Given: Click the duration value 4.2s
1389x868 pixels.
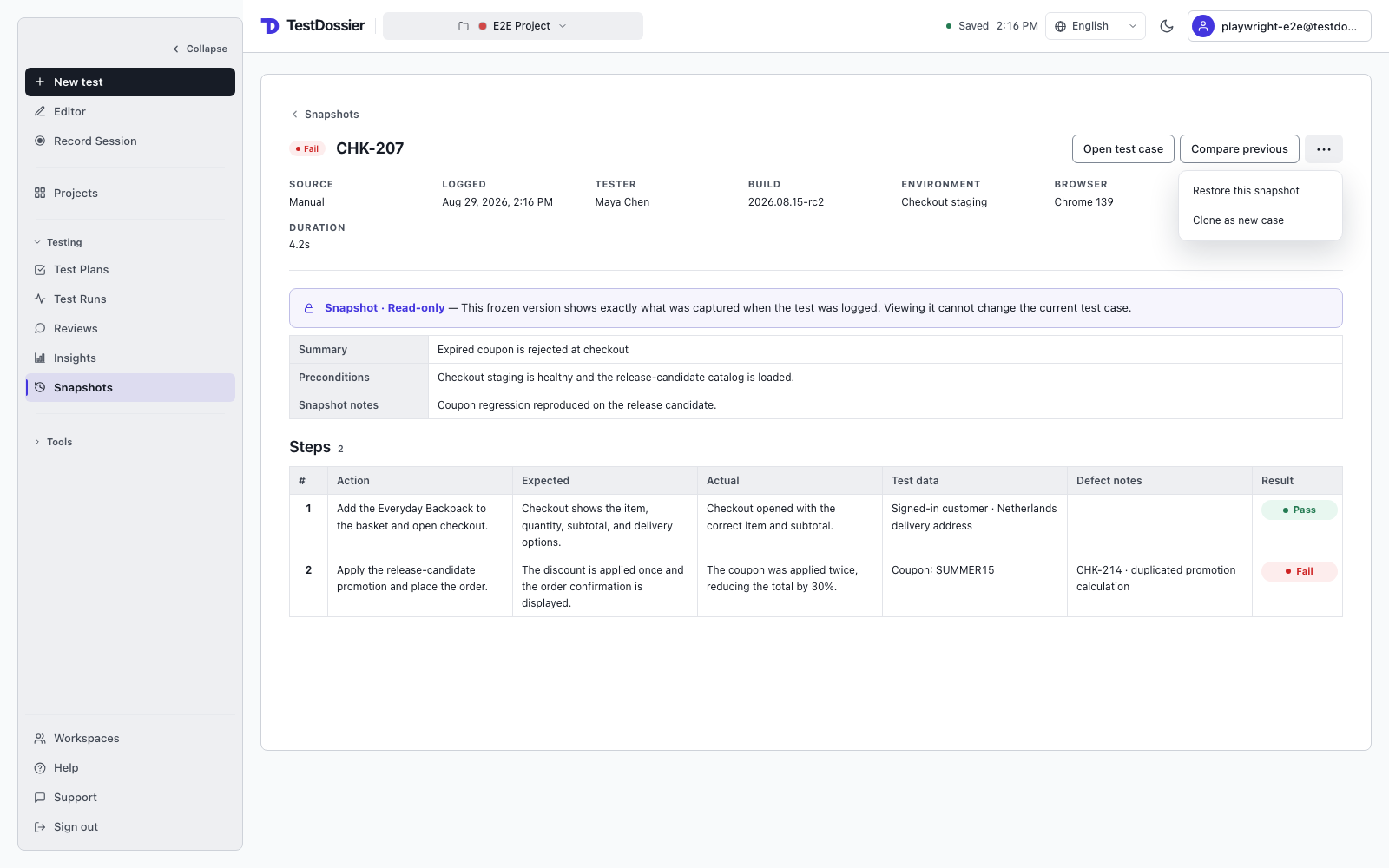Looking at the screenshot, I should point(300,245).
